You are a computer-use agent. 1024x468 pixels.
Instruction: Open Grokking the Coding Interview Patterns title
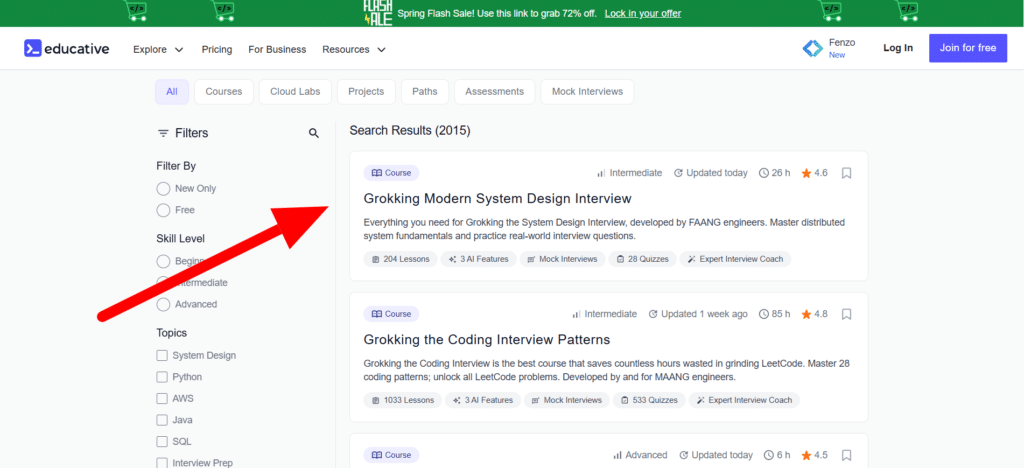coord(487,339)
